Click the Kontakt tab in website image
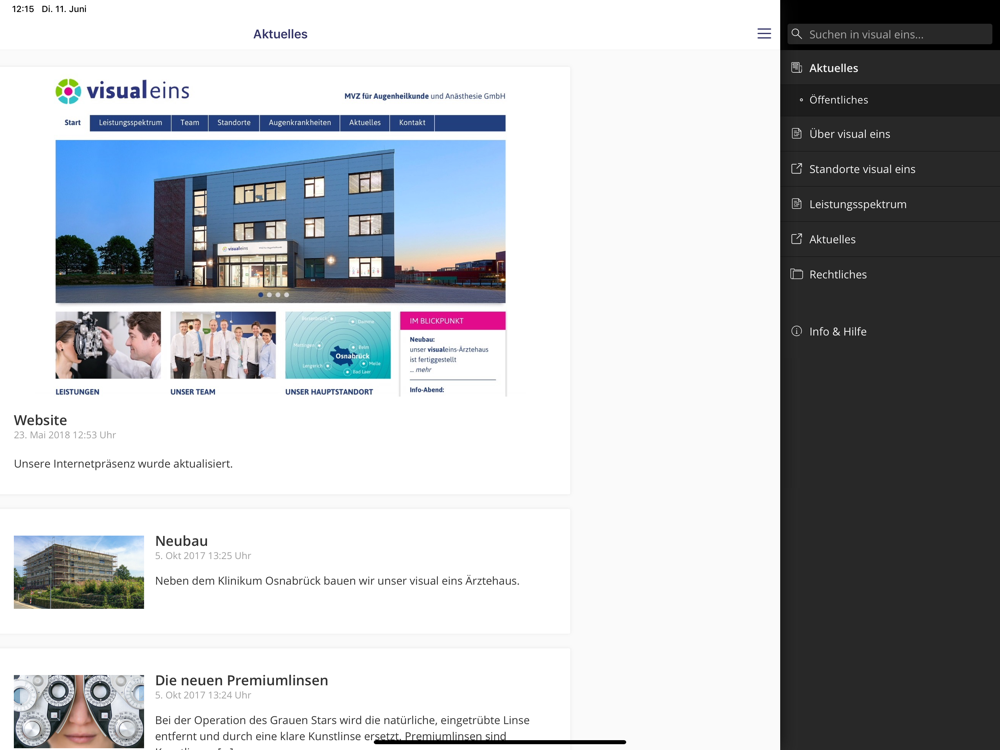The height and width of the screenshot is (750, 1000). click(x=412, y=122)
